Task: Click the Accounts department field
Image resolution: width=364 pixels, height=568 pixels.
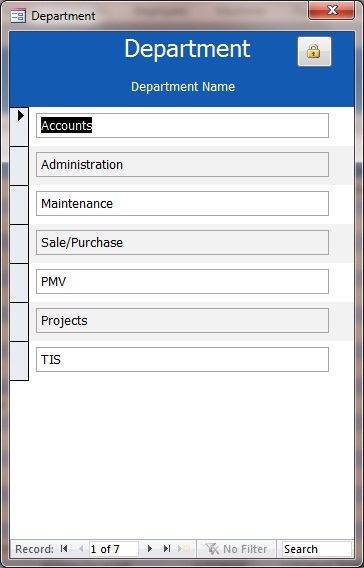Action: click(182, 125)
